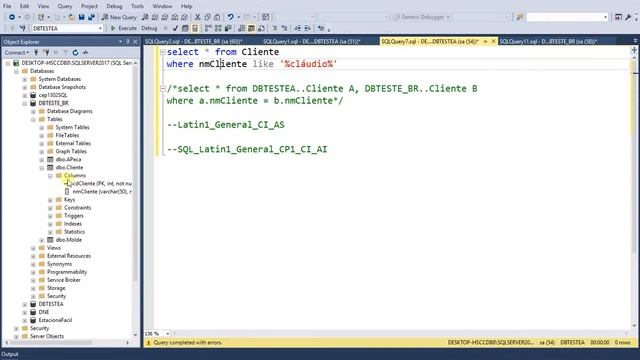Click the Results to Grid icon
Screen dimensions: 640x360
pyautogui.click(x=251, y=28)
